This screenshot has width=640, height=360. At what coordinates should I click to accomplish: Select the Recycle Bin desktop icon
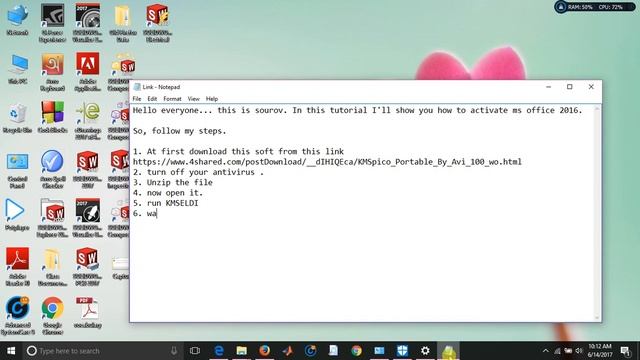pyautogui.click(x=17, y=118)
